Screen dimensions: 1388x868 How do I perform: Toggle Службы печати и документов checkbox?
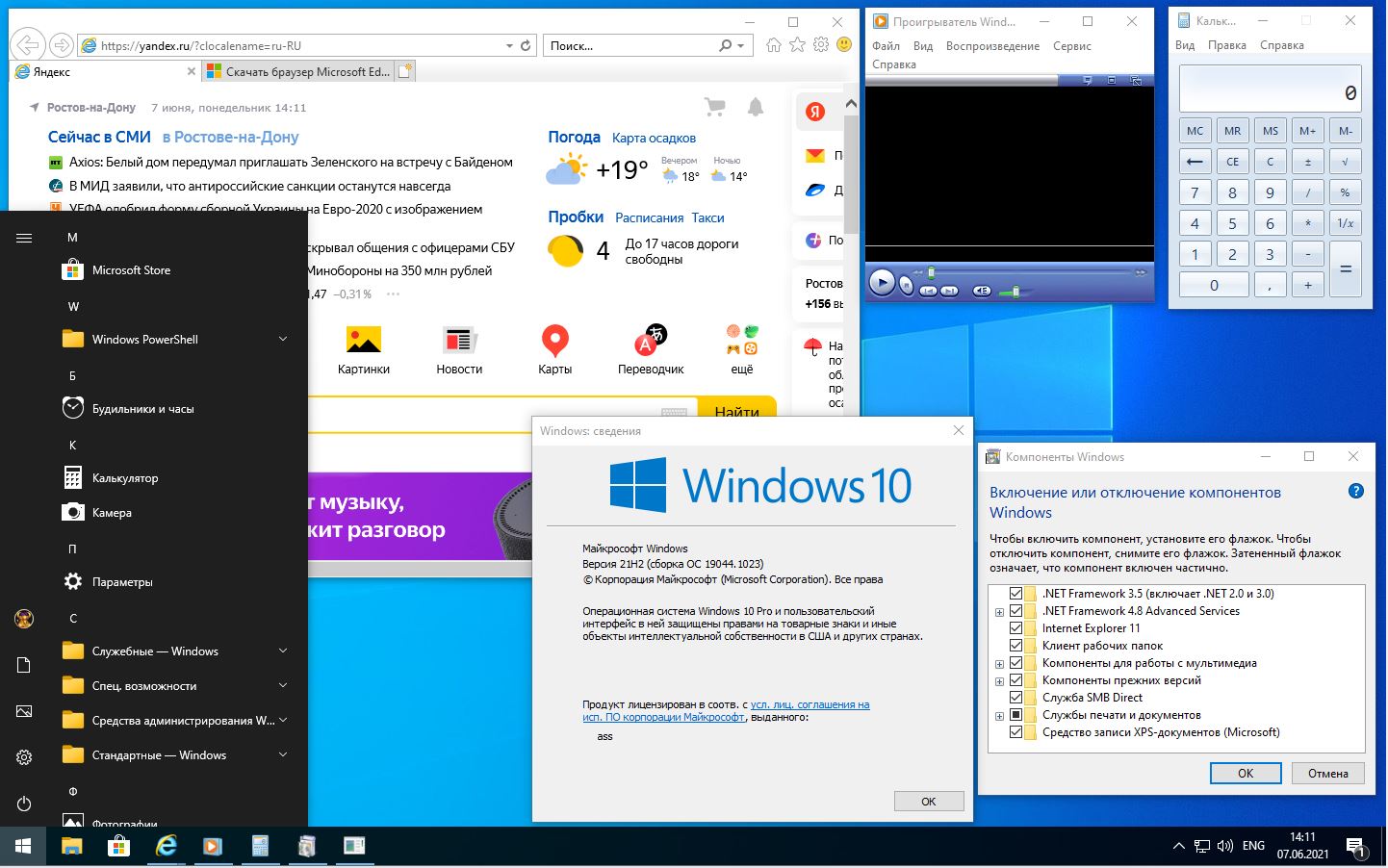[x=1015, y=715]
